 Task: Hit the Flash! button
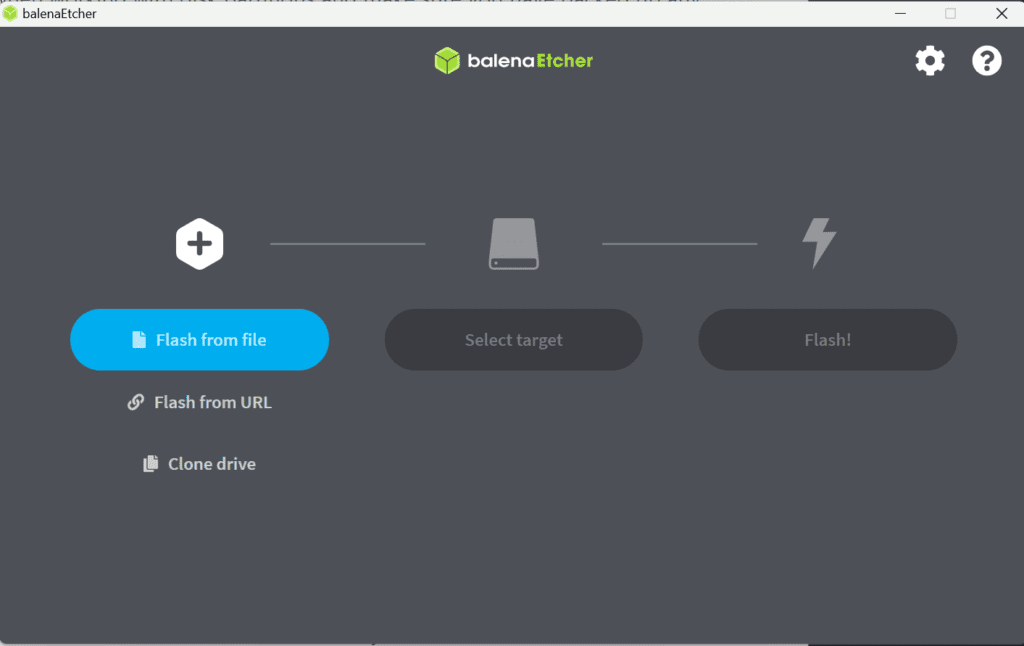[x=827, y=340]
